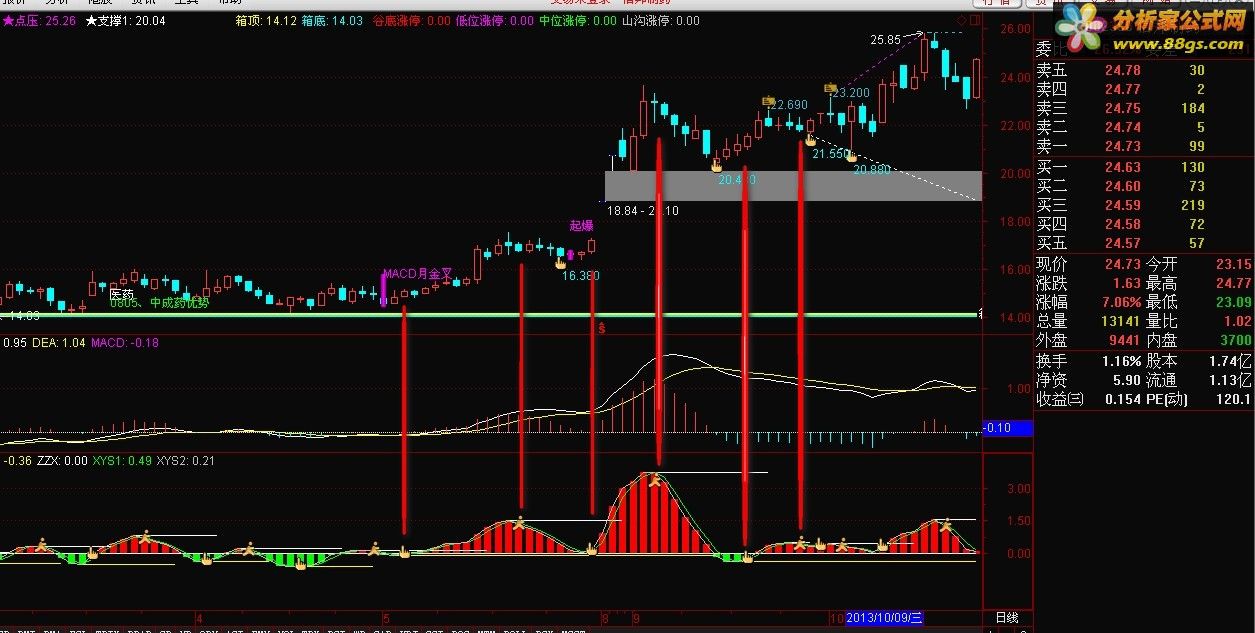Click the 净资 value 5.90
1255x633 pixels.
pyautogui.click(x=1126, y=380)
